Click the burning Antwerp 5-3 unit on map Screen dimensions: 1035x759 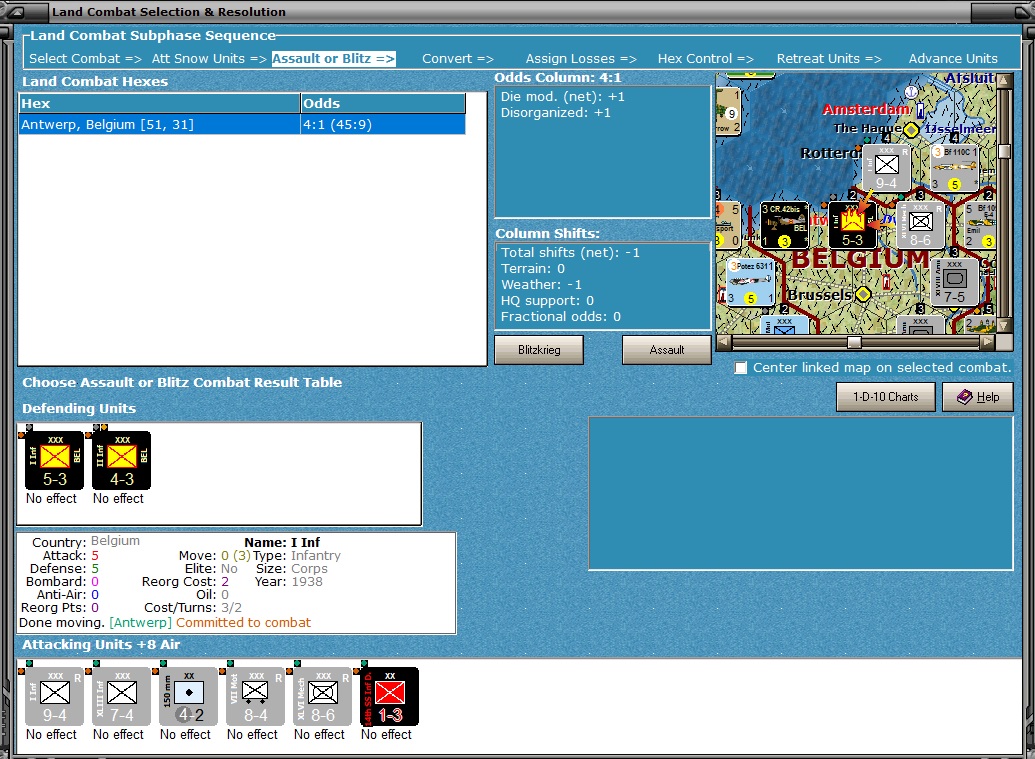(852, 225)
